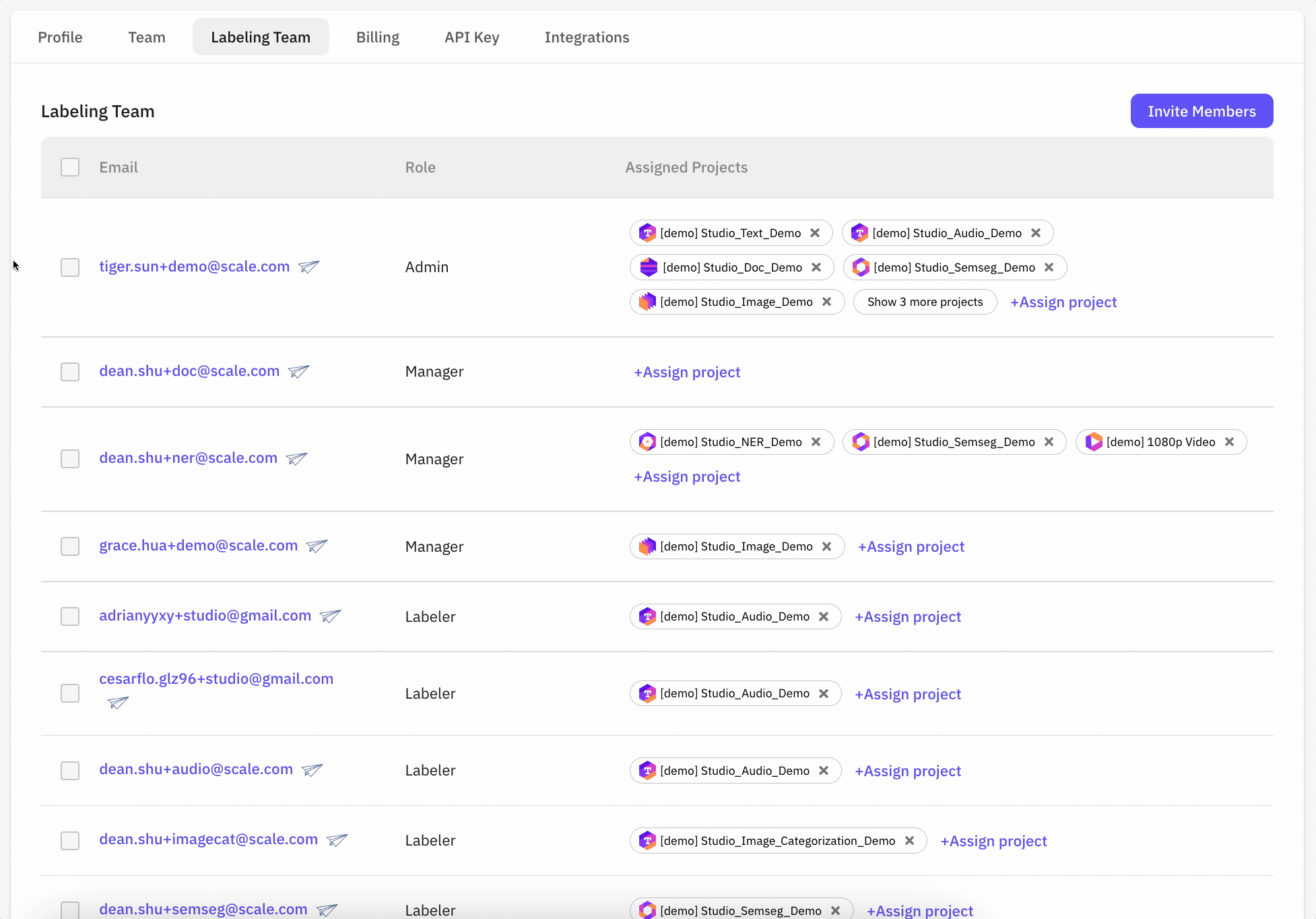This screenshot has height=919, width=1316.
Task: Click the paper plane icon under cesarflo.glz96+studio@gmail.com
Action: pos(118,703)
